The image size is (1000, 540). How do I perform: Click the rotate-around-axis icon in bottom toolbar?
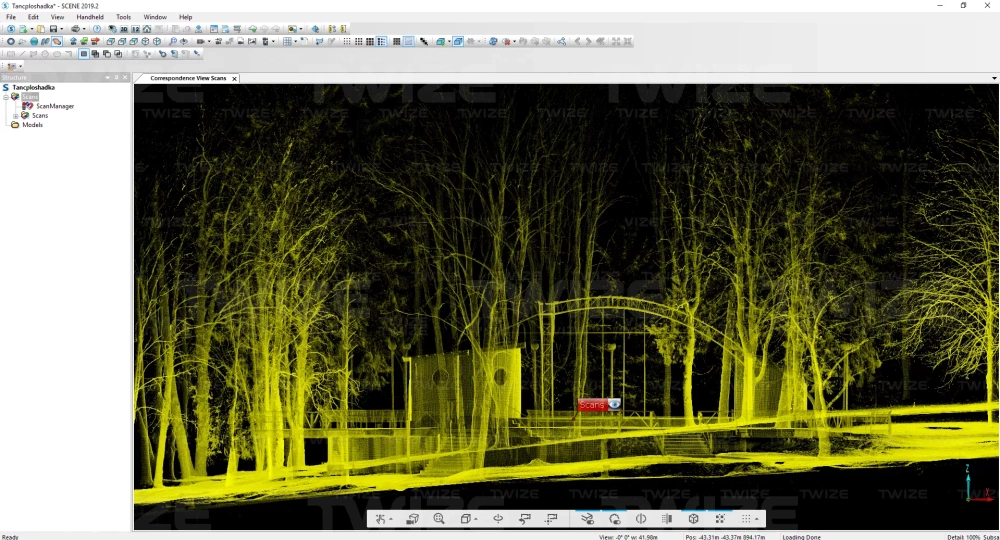[498, 519]
